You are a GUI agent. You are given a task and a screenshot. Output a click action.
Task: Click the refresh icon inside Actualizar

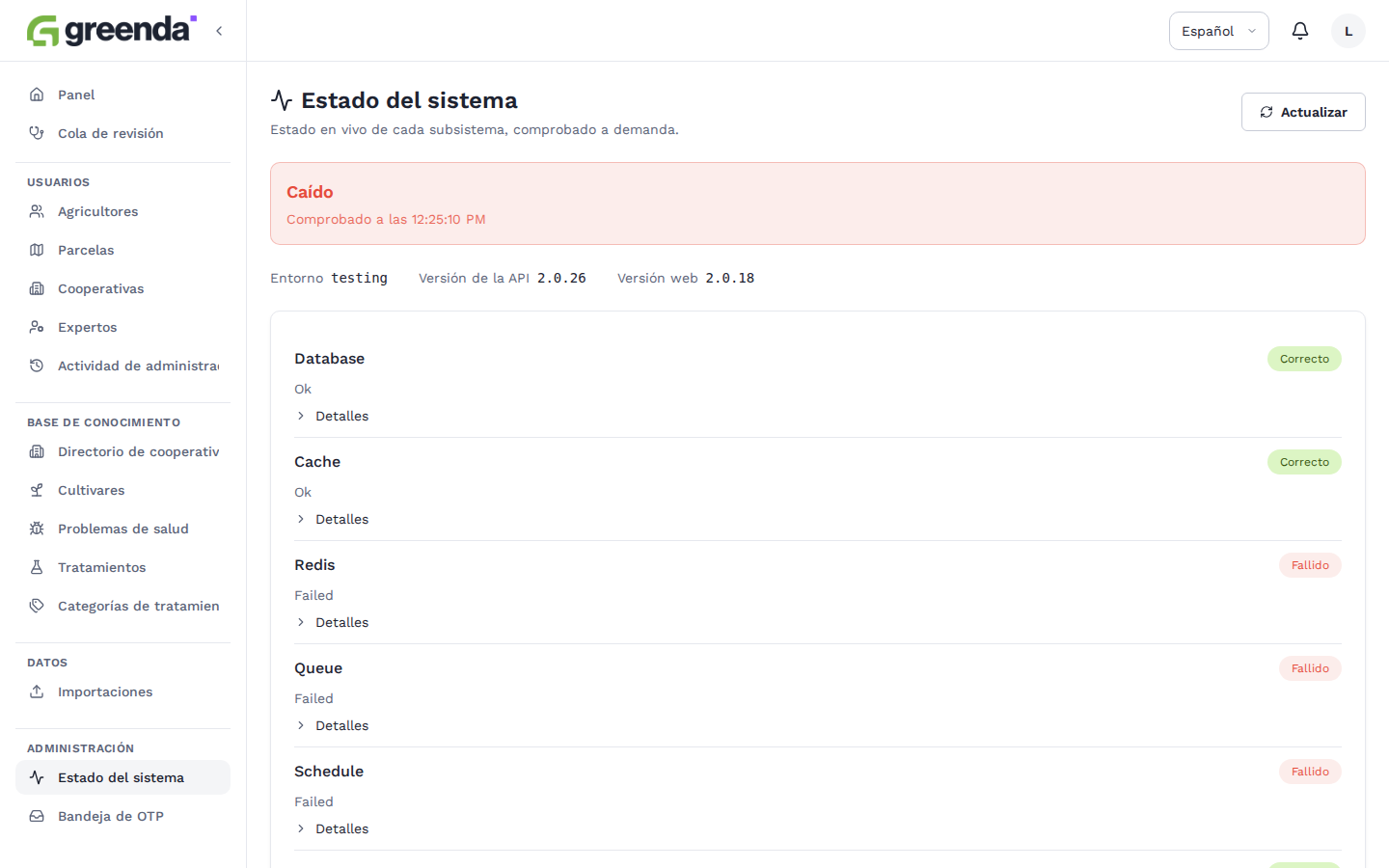tap(1266, 112)
